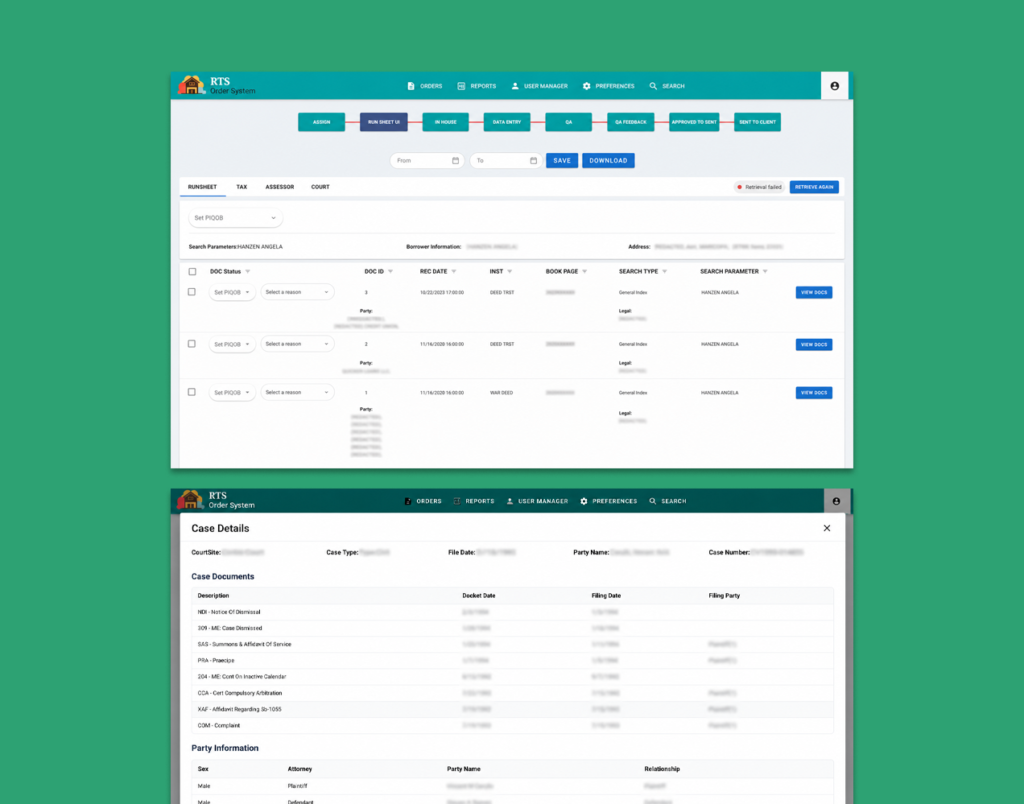This screenshot has height=804, width=1024.
Task: Close the Case Details dialog
Action: click(x=827, y=528)
